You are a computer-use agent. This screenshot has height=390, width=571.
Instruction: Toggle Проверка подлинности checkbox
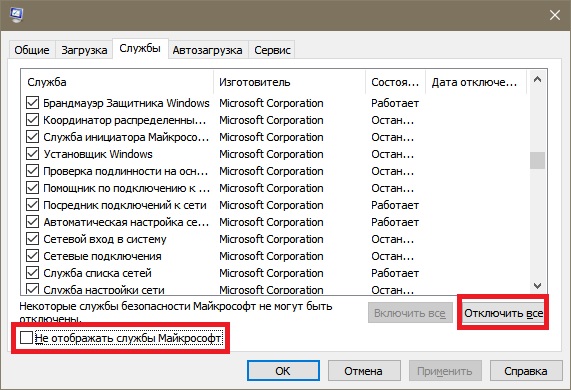click(32, 171)
